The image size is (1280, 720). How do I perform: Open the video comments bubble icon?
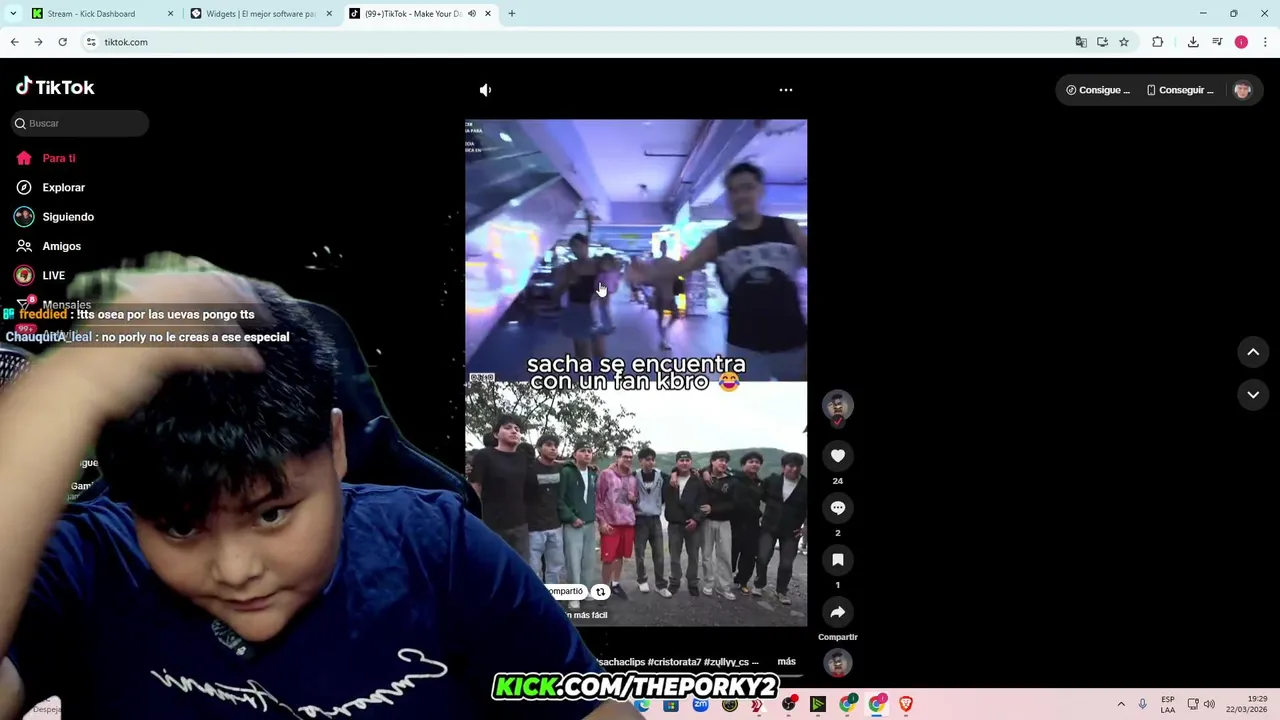[x=838, y=508]
